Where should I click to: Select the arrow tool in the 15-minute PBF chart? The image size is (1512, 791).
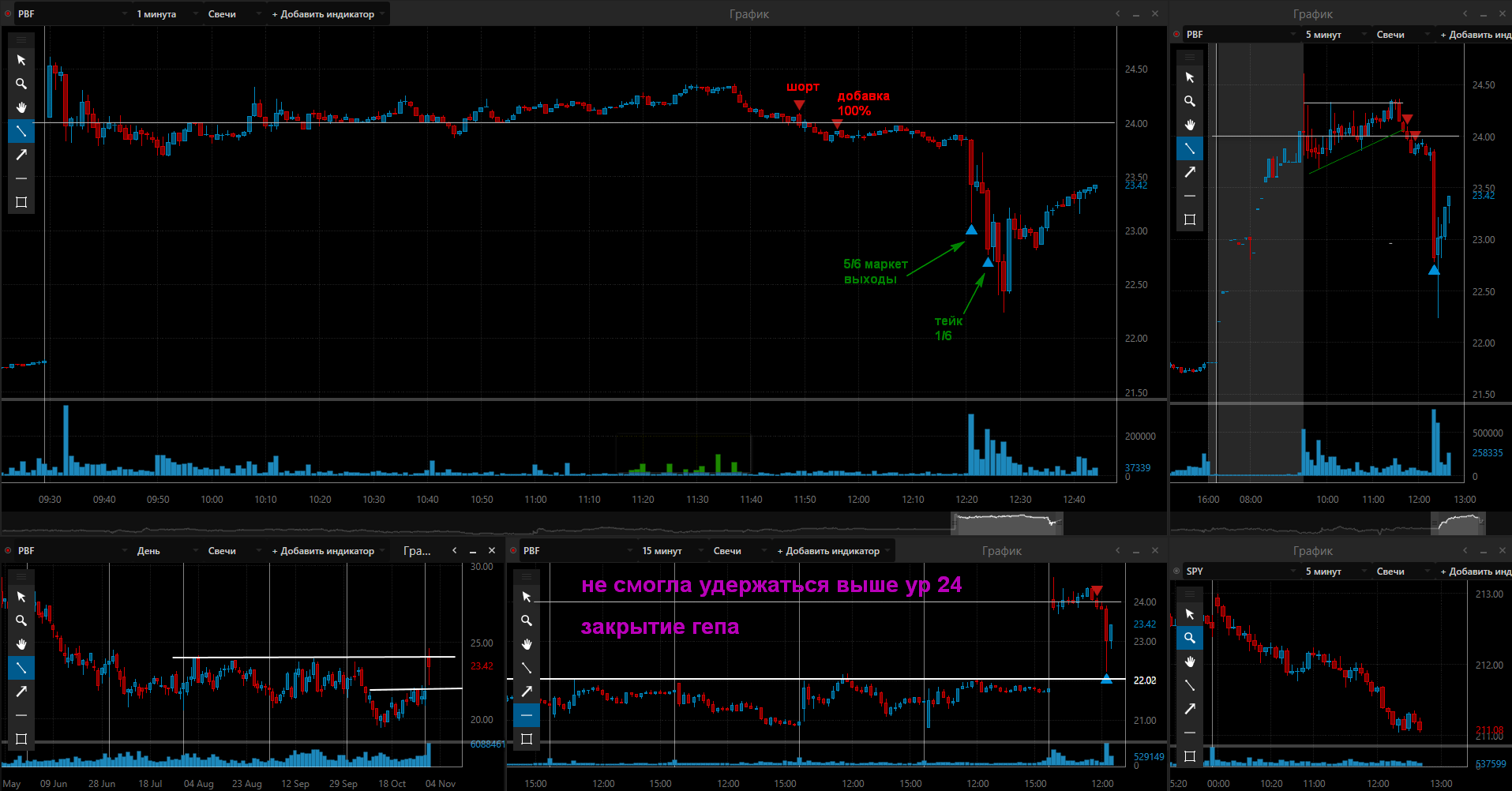click(x=527, y=692)
